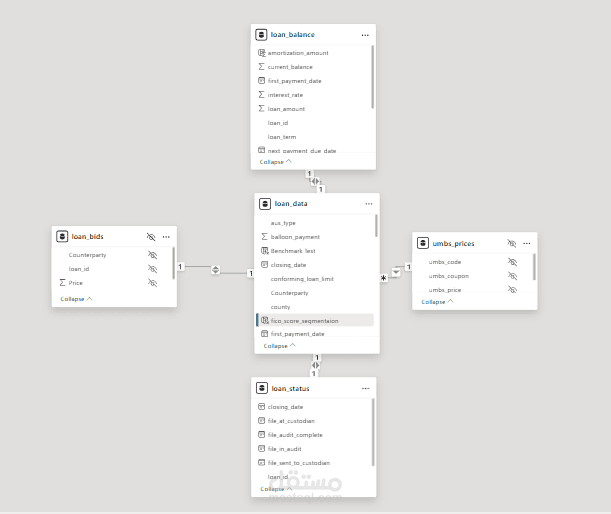Viewport: 611px width, 514px height.
Task: Toggle visibility of the umbs_prices table header
Action: (x=511, y=243)
